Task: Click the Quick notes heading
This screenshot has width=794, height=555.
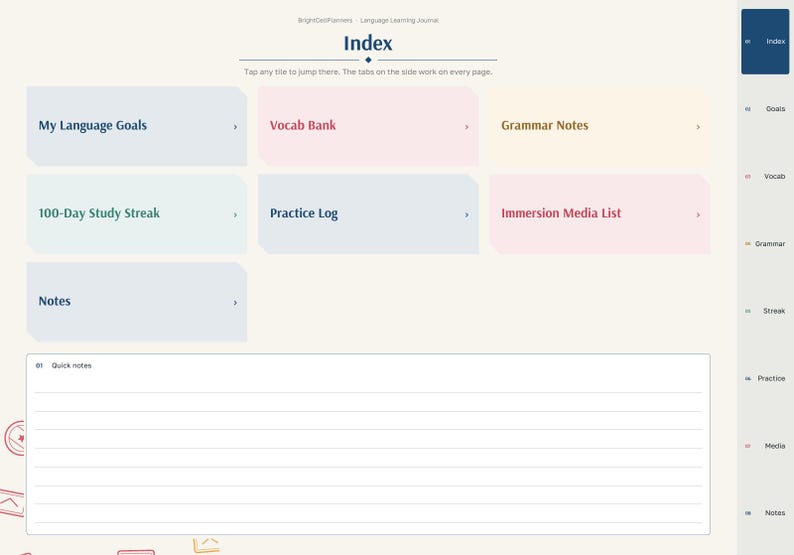Action: [x=71, y=366]
